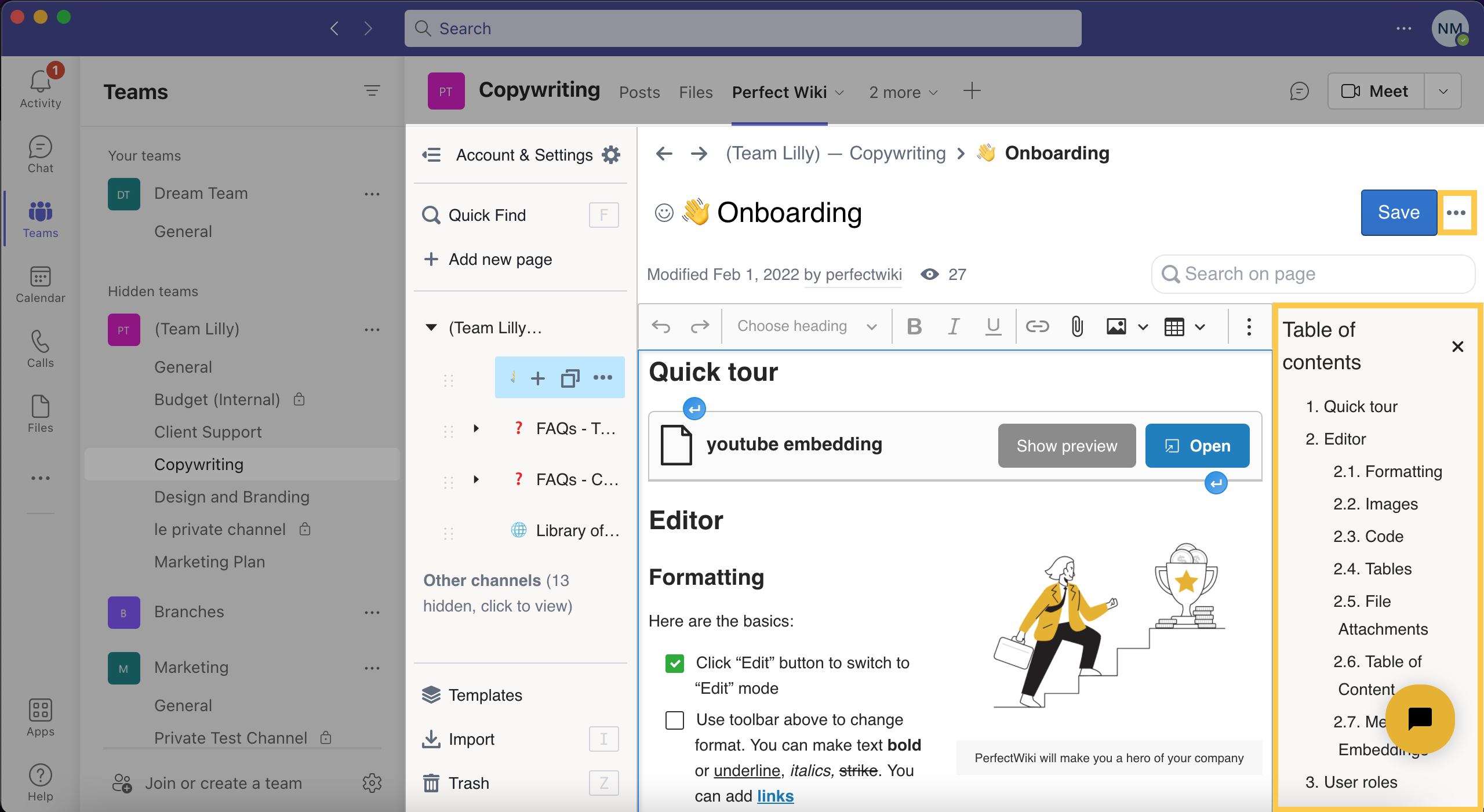The width and height of the screenshot is (1484, 812).
Task: Expand the '2 more' tabs dropdown
Action: coord(904,92)
